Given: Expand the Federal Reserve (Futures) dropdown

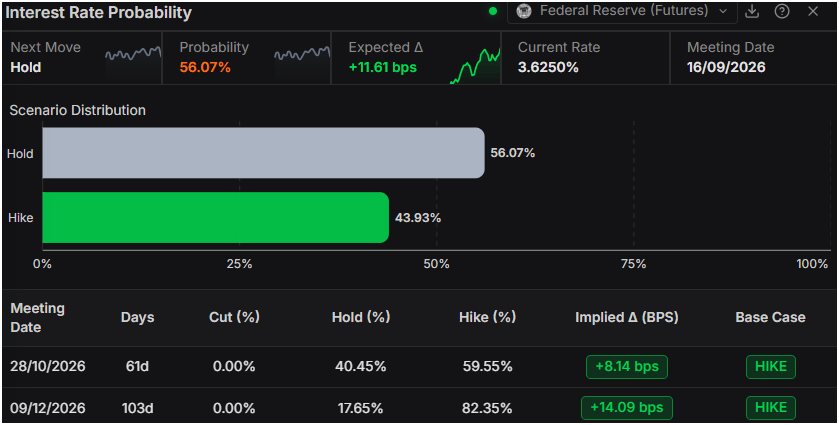Looking at the screenshot, I should (x=622, y=11).
